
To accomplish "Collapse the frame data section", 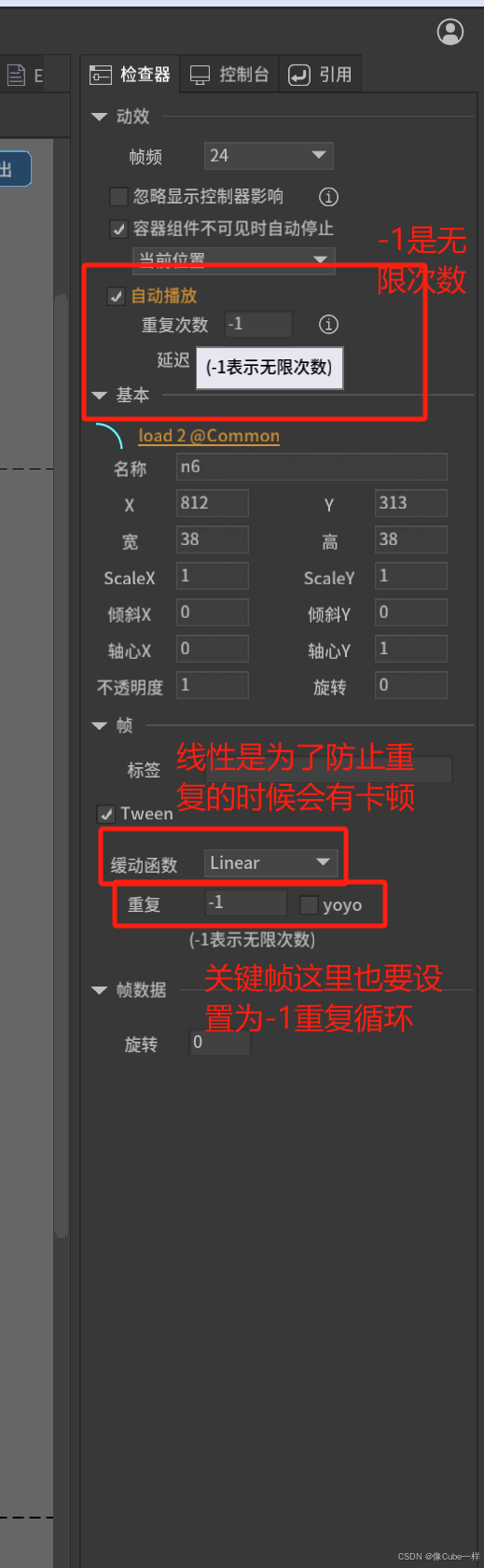I will tap(100, 990).
